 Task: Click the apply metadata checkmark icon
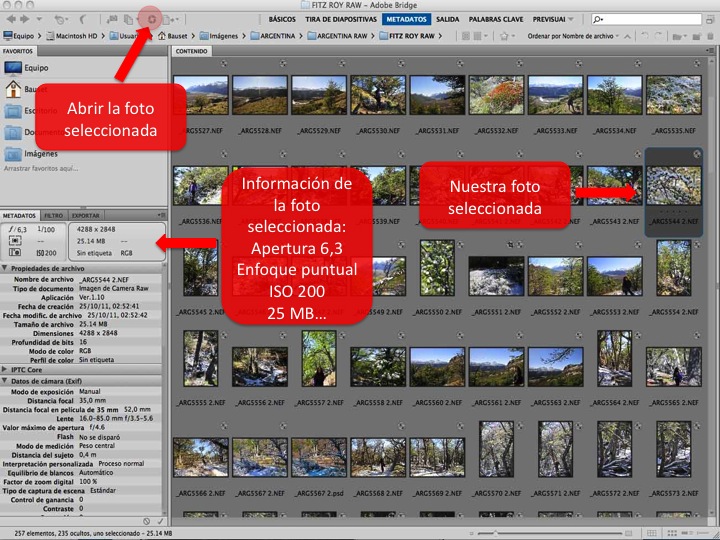pos(161,521)
